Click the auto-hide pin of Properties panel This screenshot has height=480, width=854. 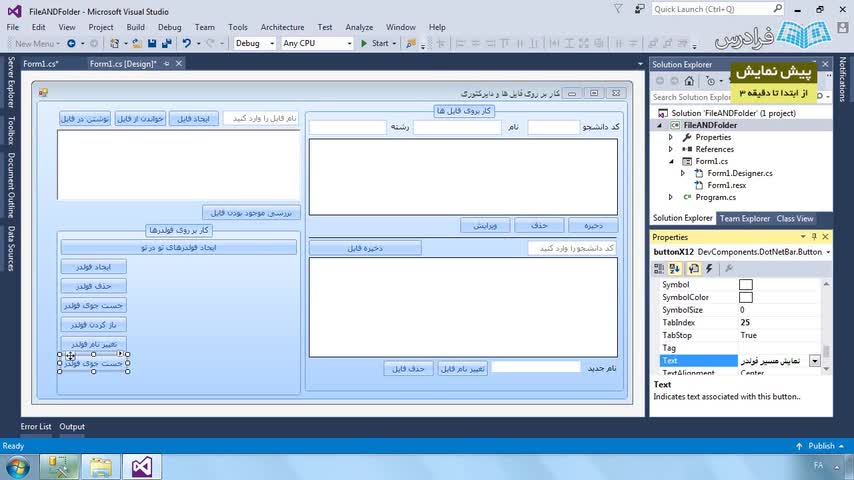click(814, 237)
